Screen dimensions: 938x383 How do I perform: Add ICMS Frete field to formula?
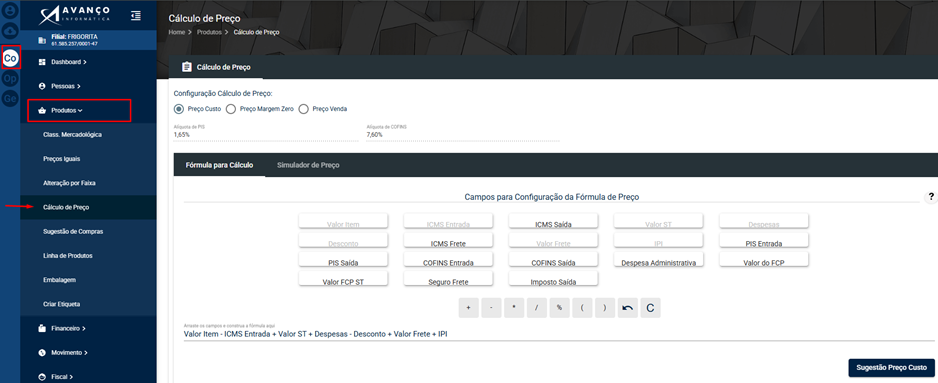click(x=448, y=241)
